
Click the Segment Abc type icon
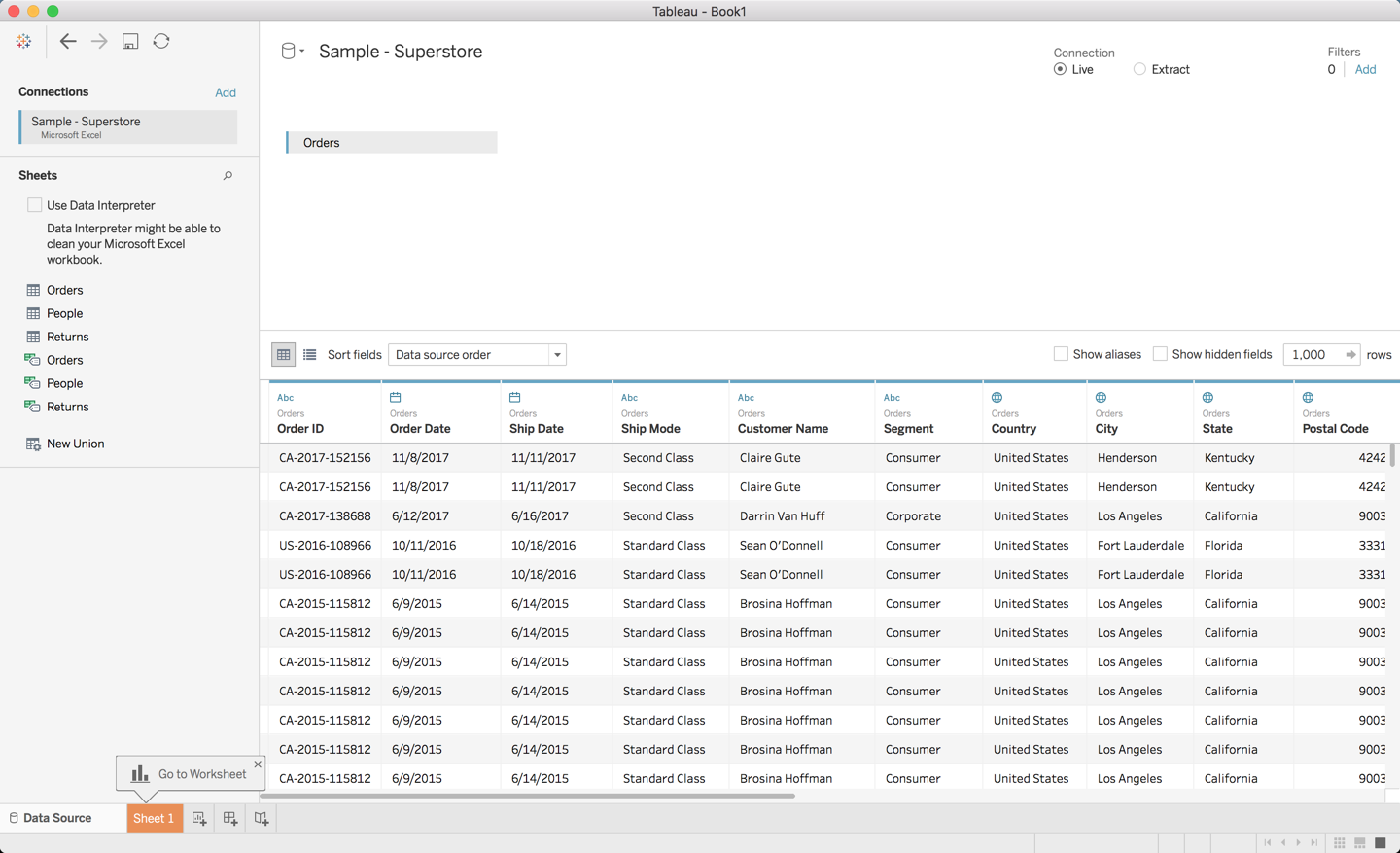[x=892, y=397]
